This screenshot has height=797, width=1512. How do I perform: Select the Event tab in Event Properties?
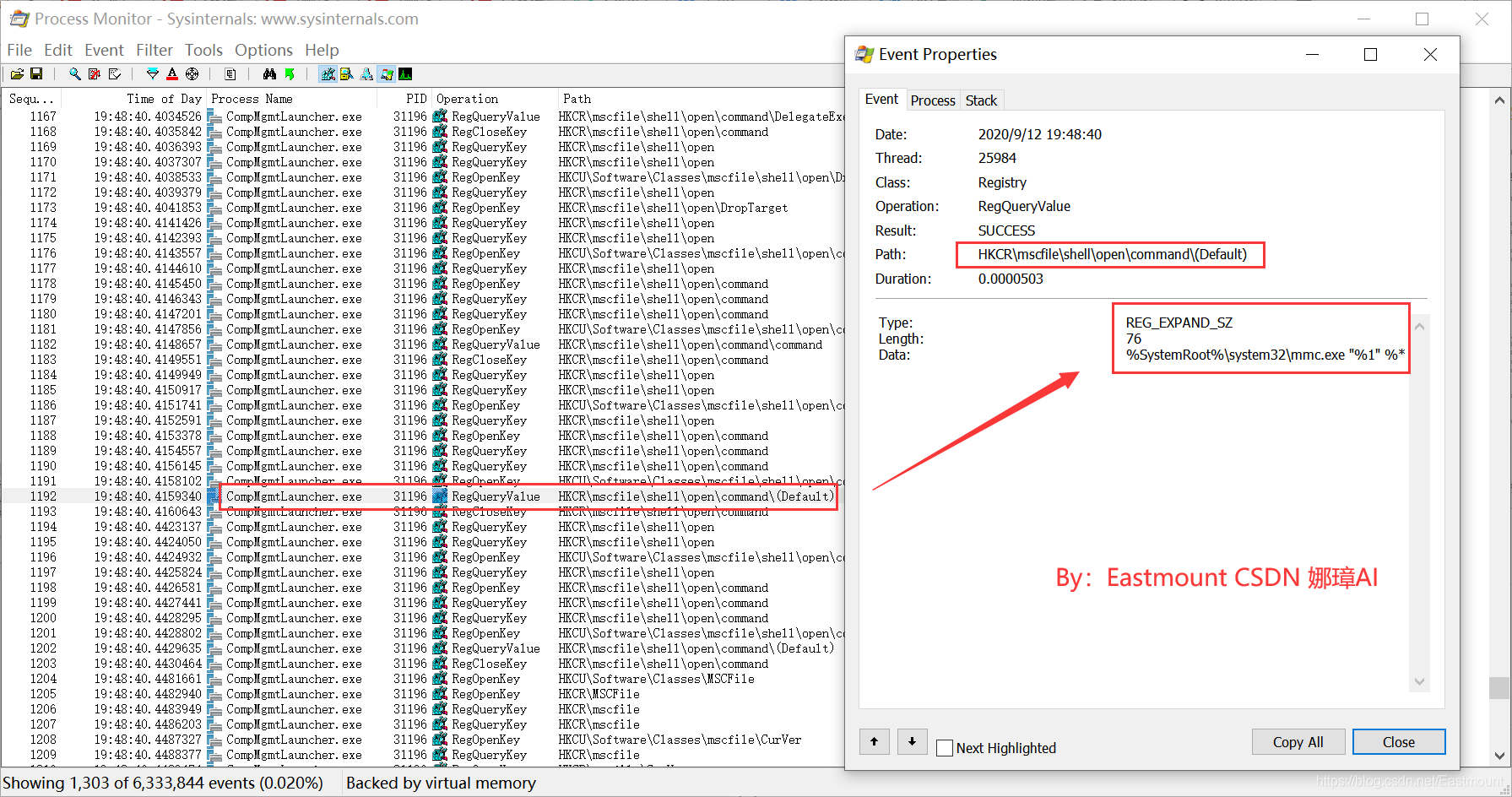click(881, 100)
